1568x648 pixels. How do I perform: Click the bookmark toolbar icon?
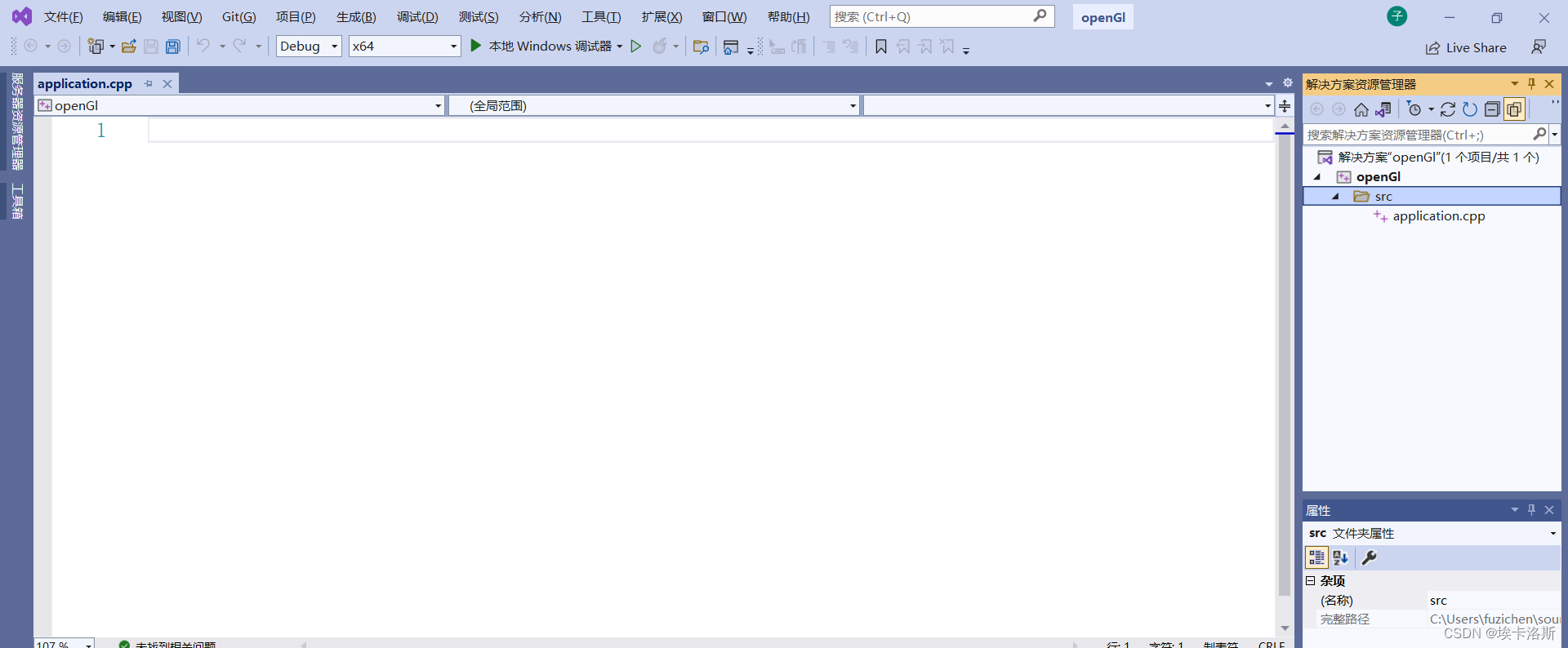click(x=881, y=47)
